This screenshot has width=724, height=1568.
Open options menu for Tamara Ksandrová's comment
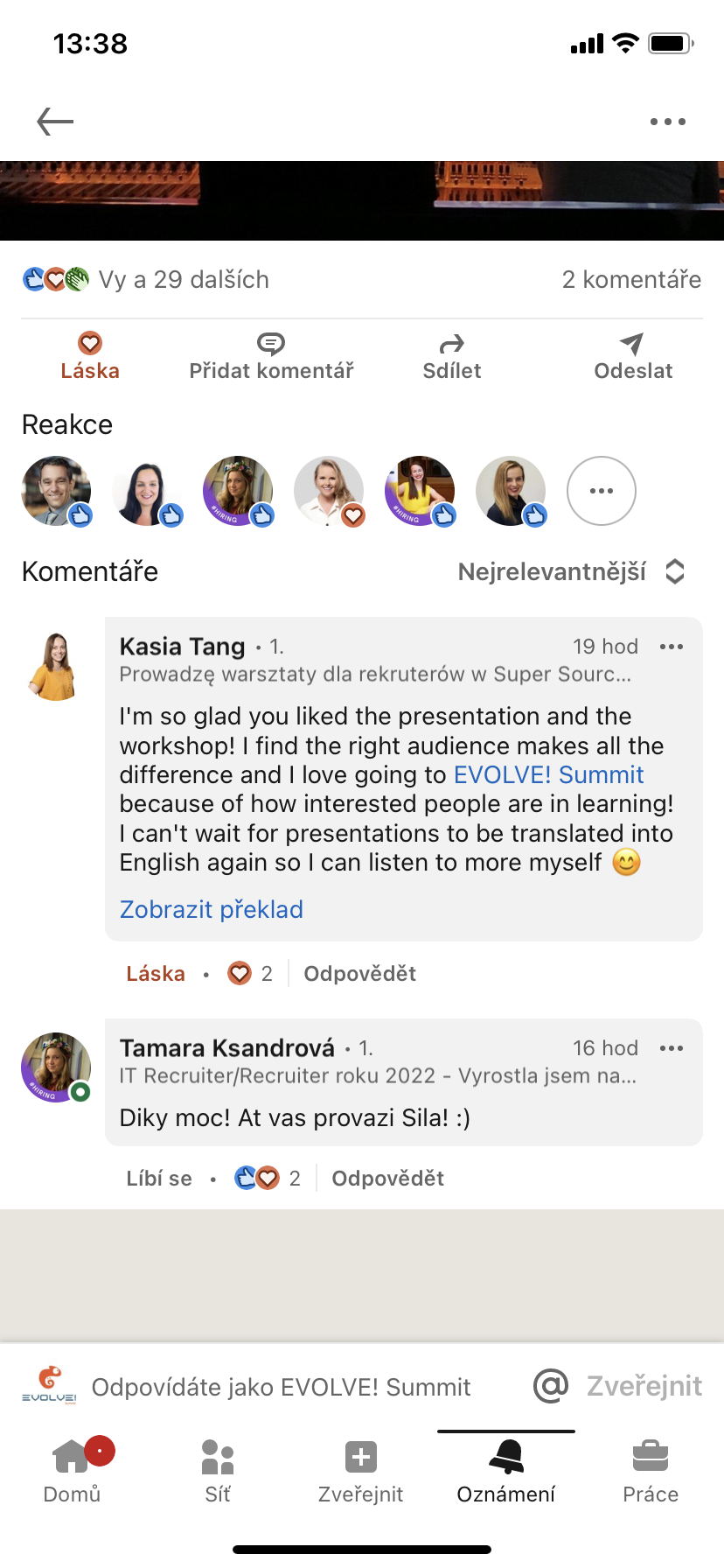(x=672, y=1048)
